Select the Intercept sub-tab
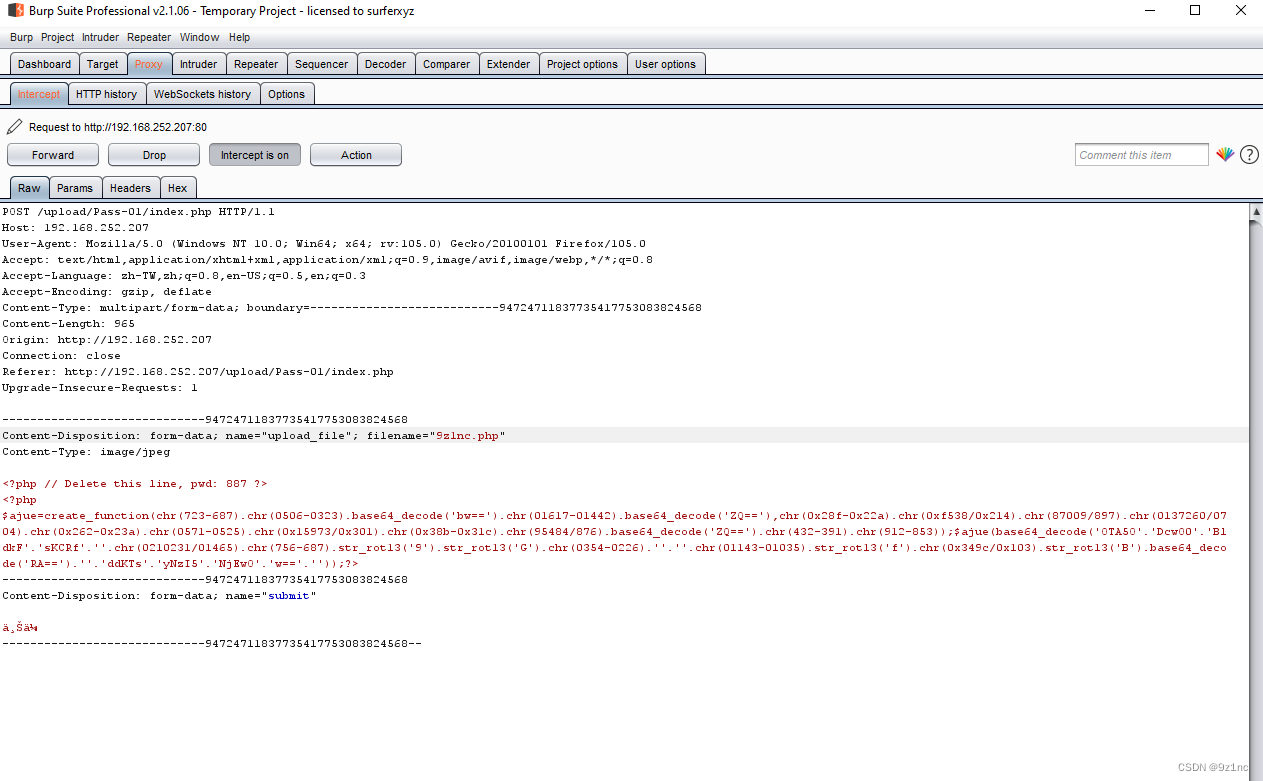This screenshot has height=781, width=1263. (x=39, y=94)
